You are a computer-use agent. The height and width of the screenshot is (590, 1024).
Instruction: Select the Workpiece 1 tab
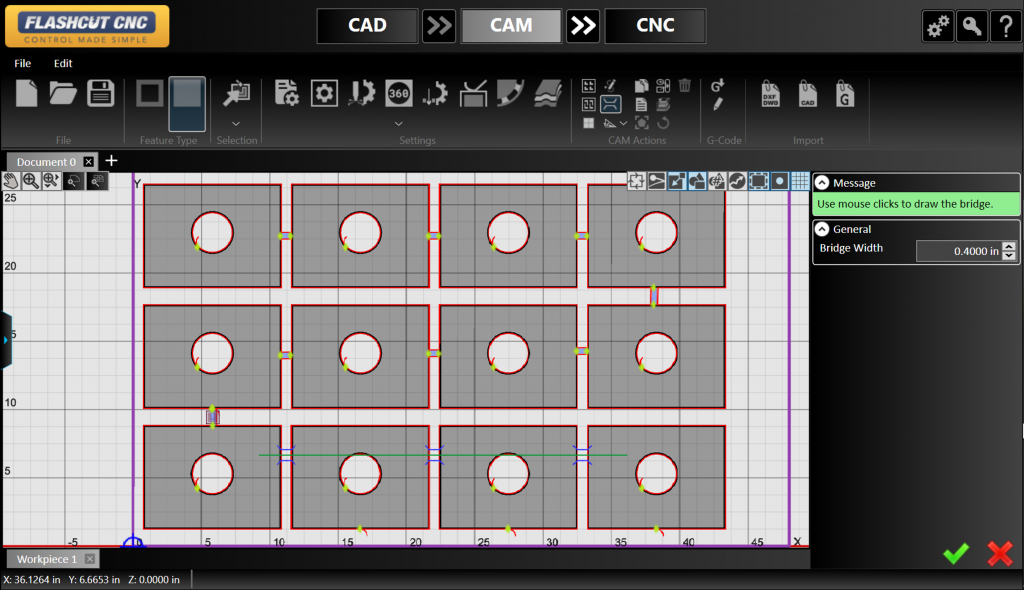pyautogui.click(x=48, y=559)
